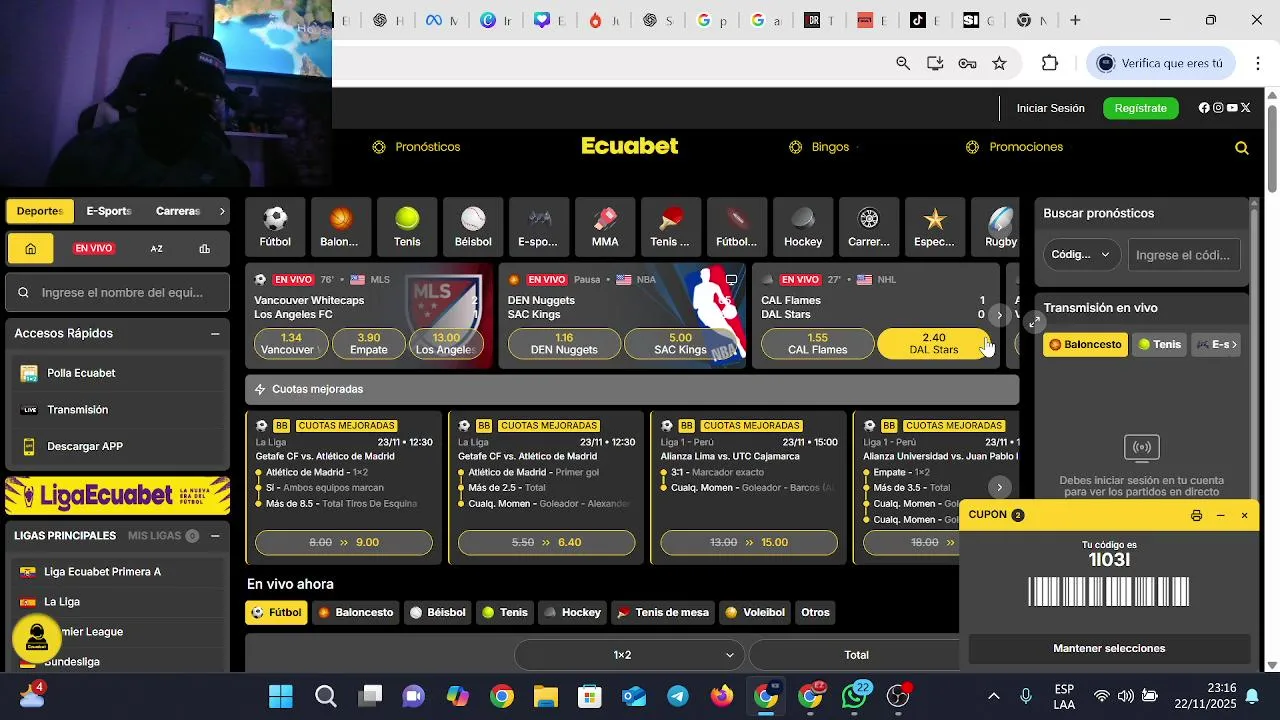The height and width of the screenshot is (720, 1280).
Task: Filter live now by Hockey
Action: (x=572, y=612)
